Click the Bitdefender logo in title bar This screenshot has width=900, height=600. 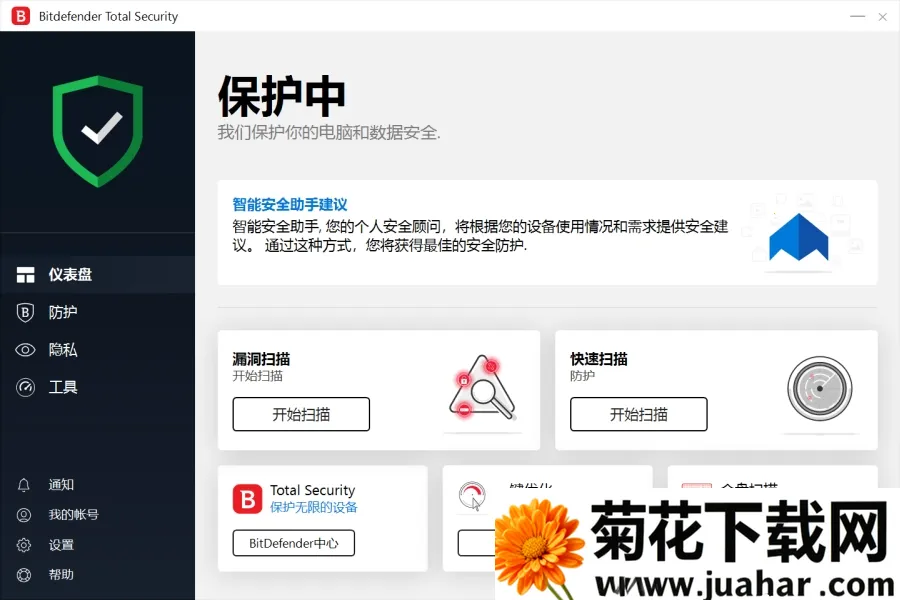pos(20,16)
